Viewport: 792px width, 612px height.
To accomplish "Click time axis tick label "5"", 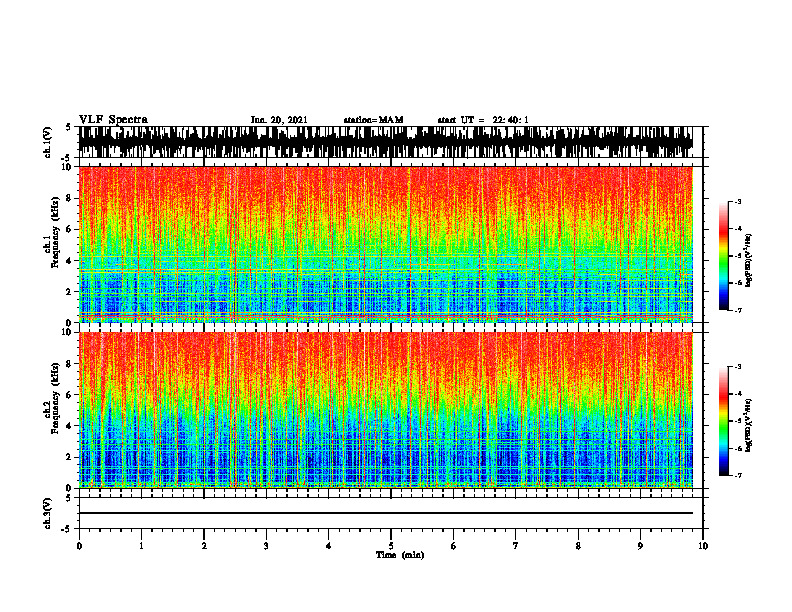I will [391, 546].
